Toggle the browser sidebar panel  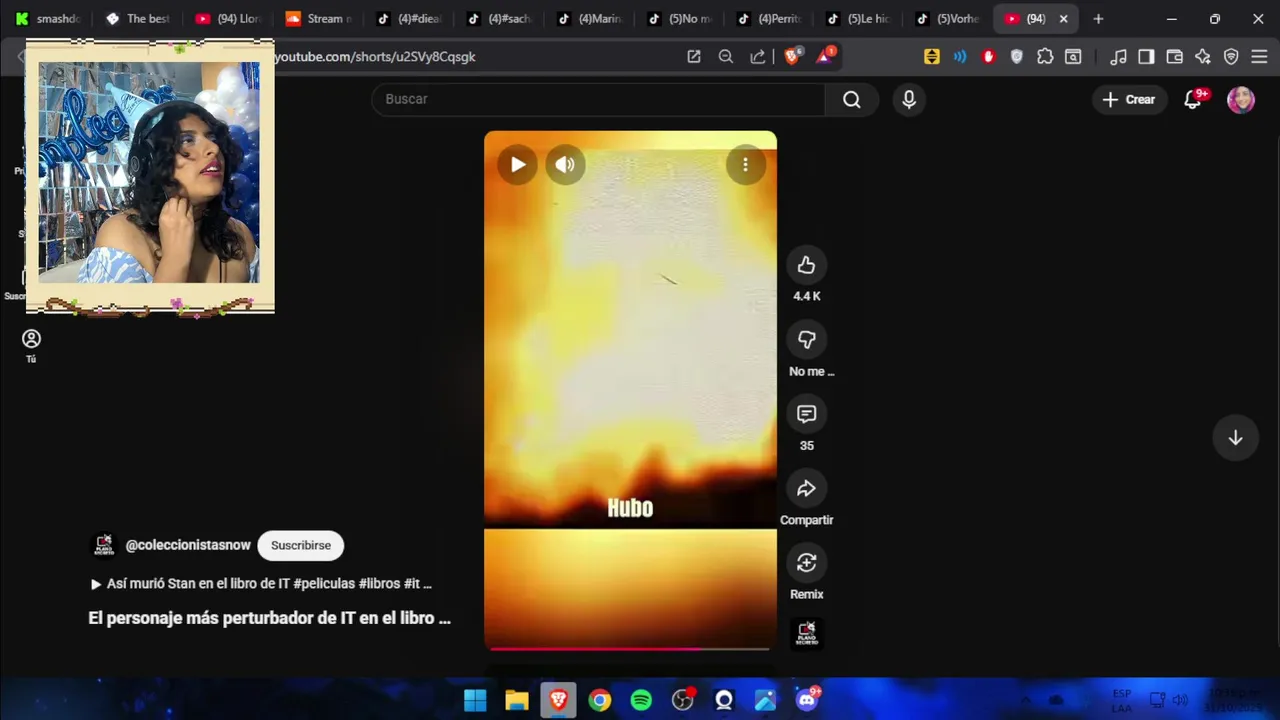tap(1146, 57)
